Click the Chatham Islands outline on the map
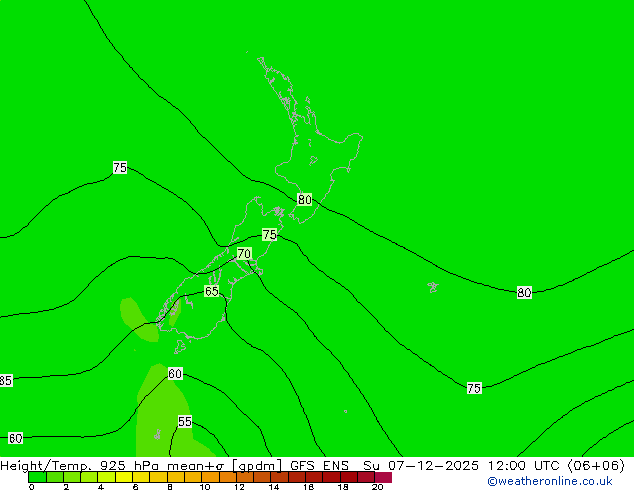The image size is (634, 490). [x=433, y=287]
